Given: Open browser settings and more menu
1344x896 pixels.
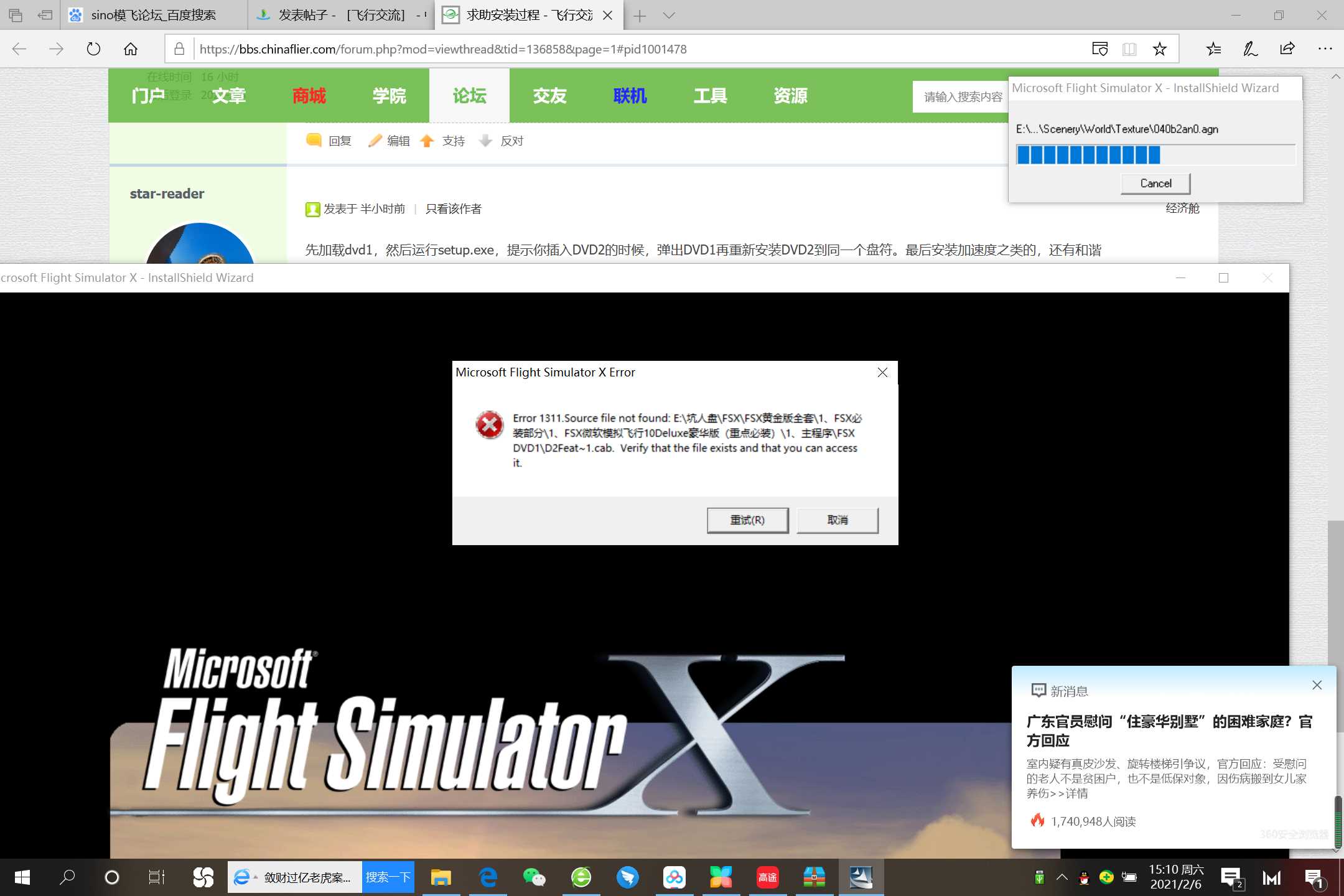Looking at the screenshot, I should pyautogui.click(x=1325, y=49).
